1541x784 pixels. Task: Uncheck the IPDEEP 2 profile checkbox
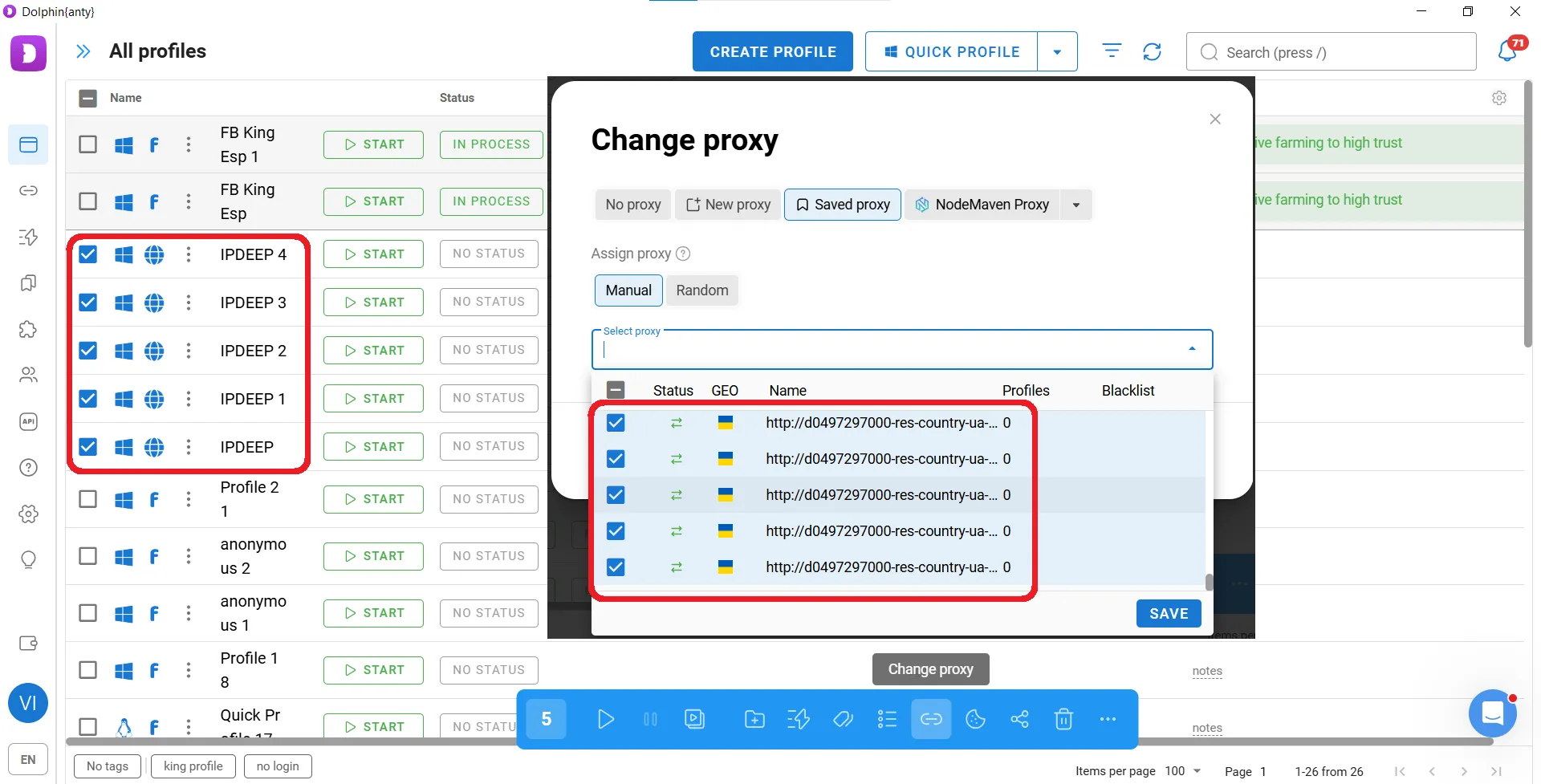coord(88,351)
